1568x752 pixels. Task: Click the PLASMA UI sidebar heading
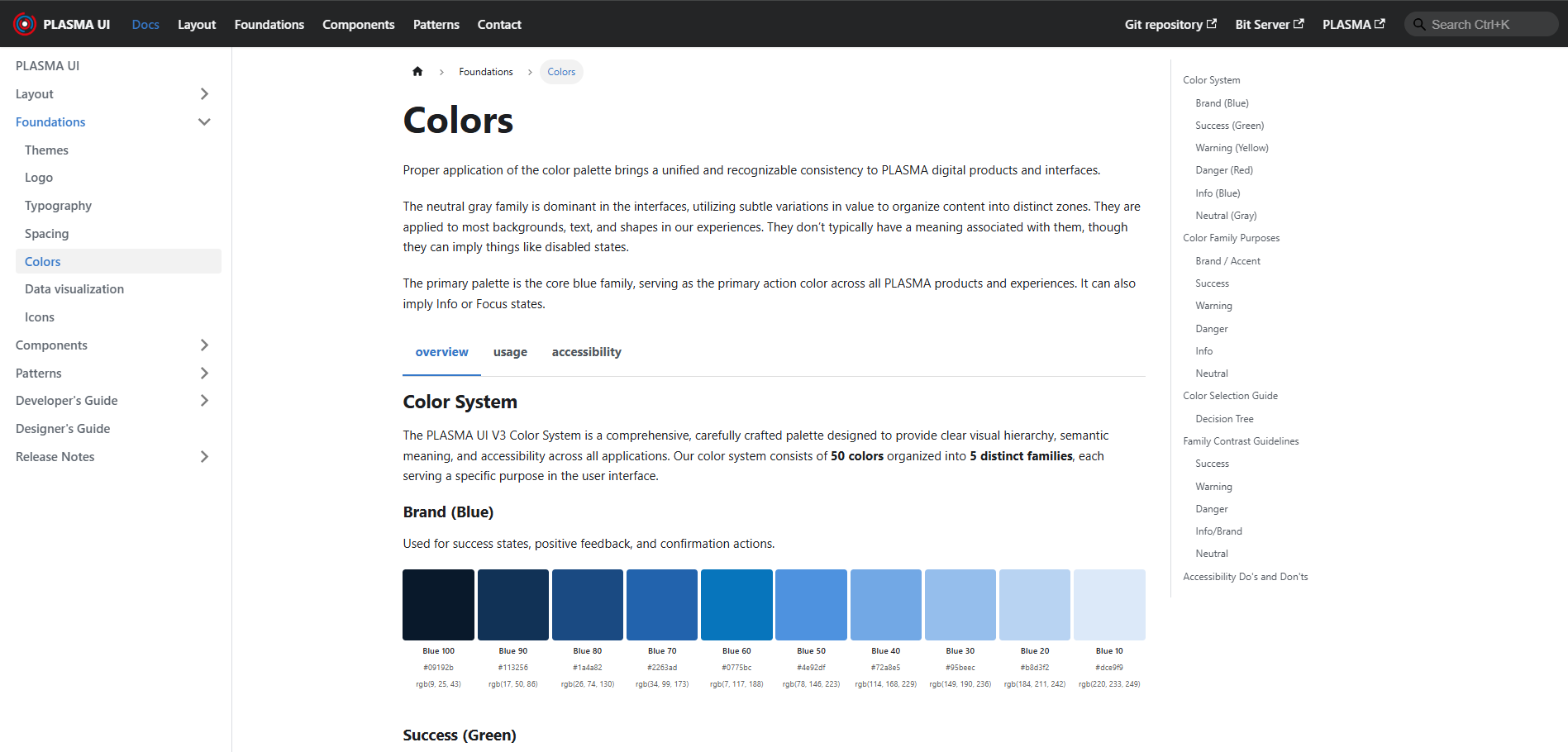(47, 66)
